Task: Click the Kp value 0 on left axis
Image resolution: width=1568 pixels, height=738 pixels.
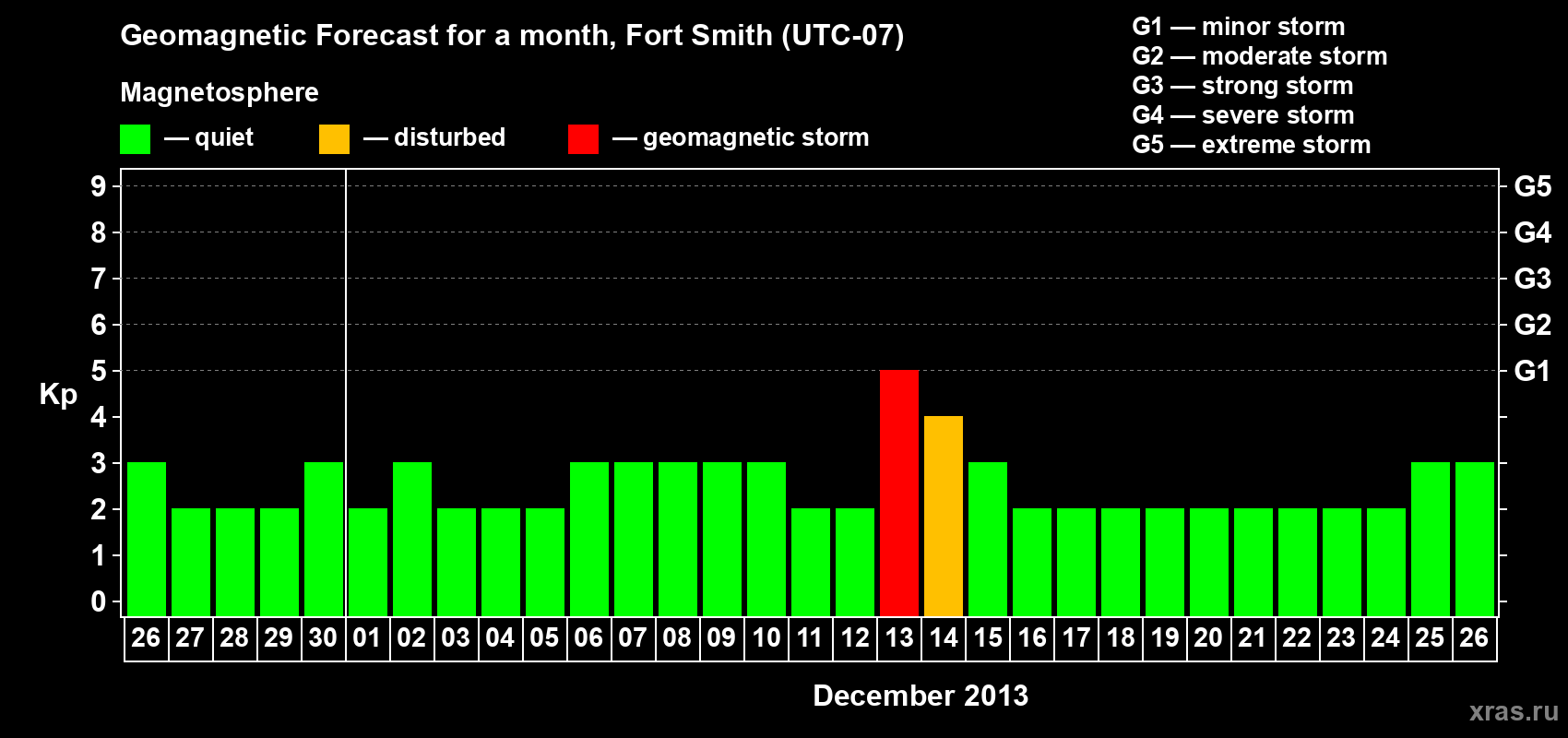Action: coord(99,601)
